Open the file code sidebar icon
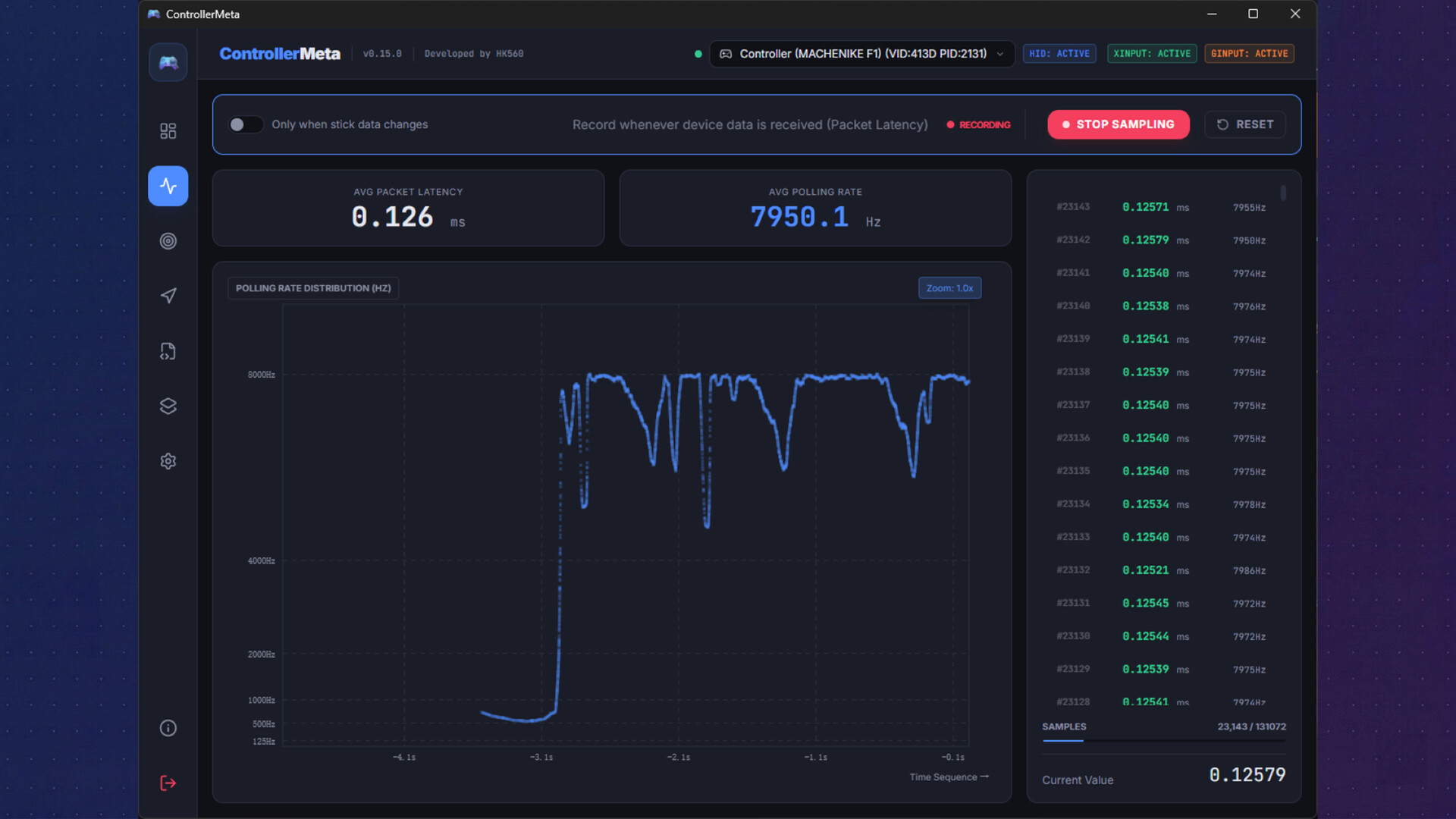This screenshot has width=1456, height=819. [168, 351]
